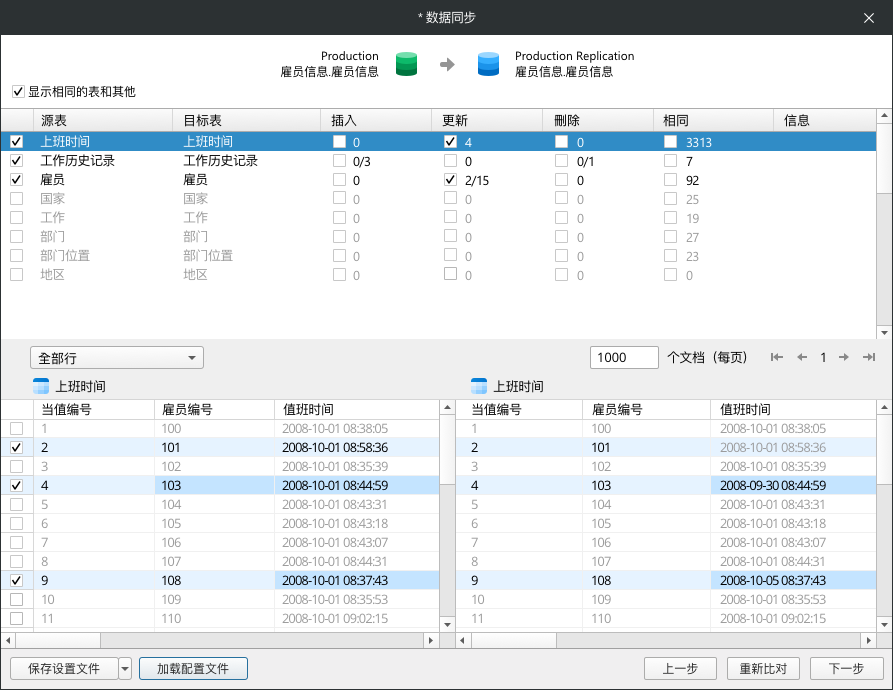Toggle update 2/15 checkbox for 雇员
893x690 pixels.
click(x=450, y=180)
